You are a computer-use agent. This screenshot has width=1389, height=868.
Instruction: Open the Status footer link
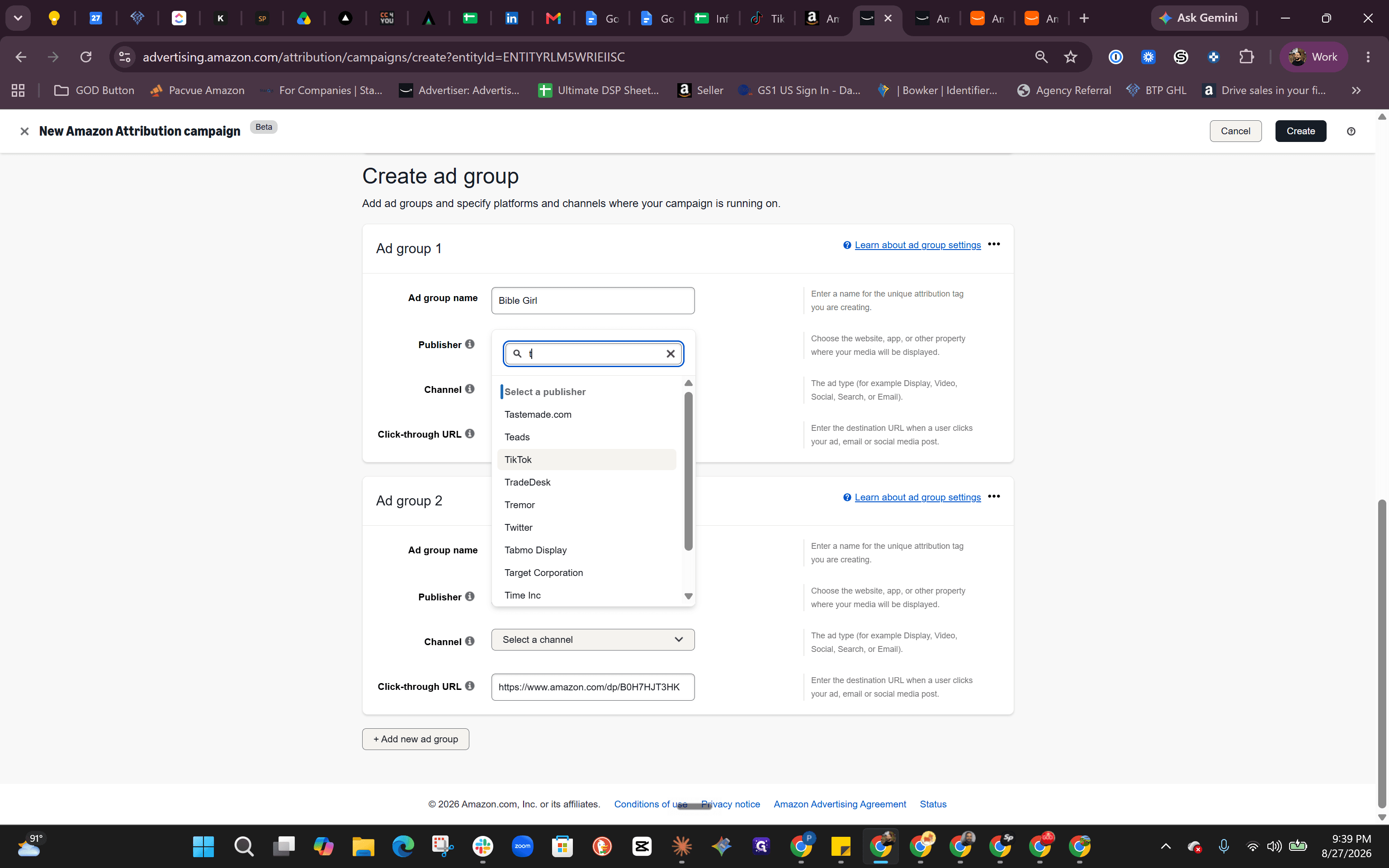933,804
